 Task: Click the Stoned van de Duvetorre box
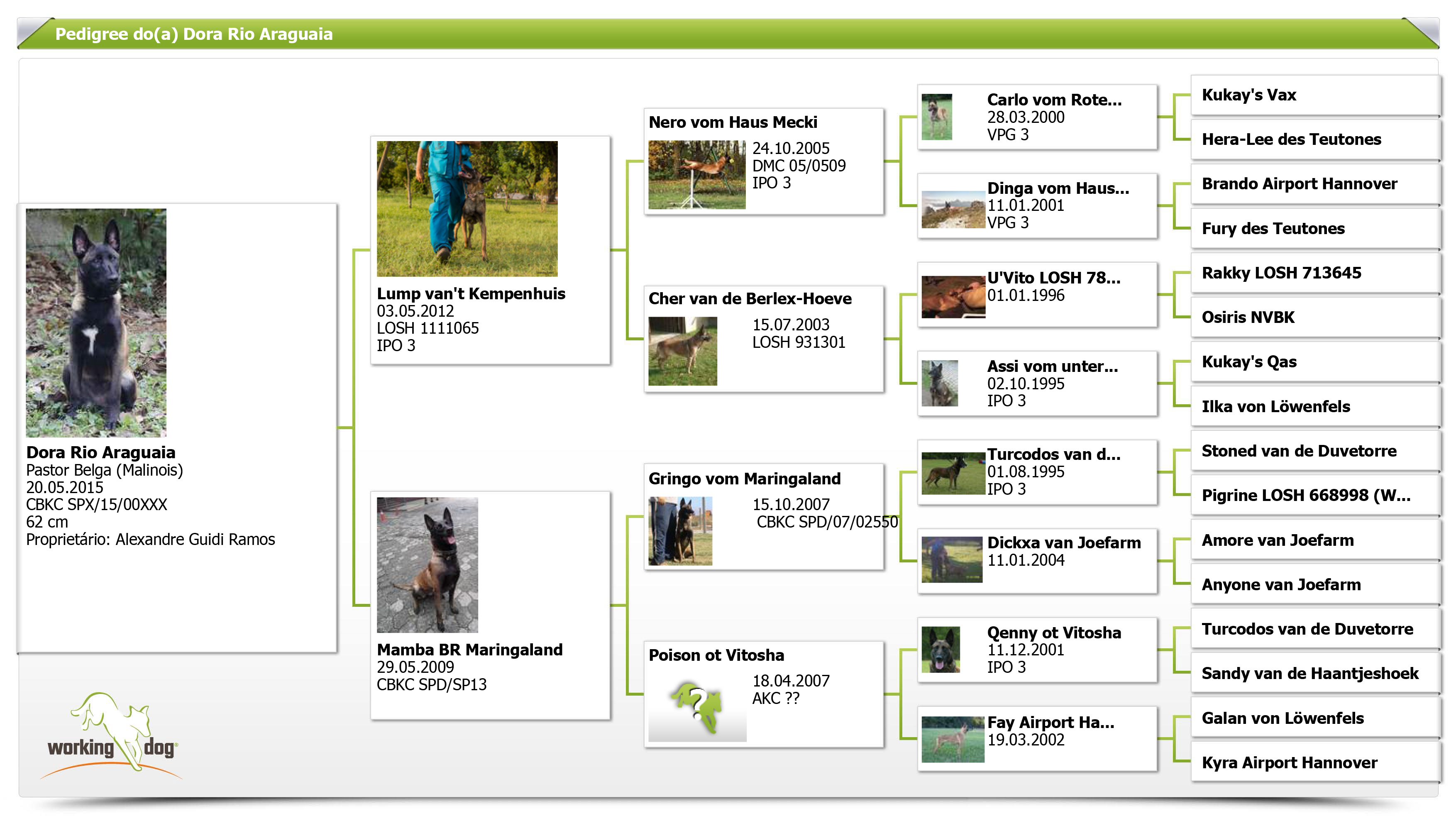(x=1315, y=451)
